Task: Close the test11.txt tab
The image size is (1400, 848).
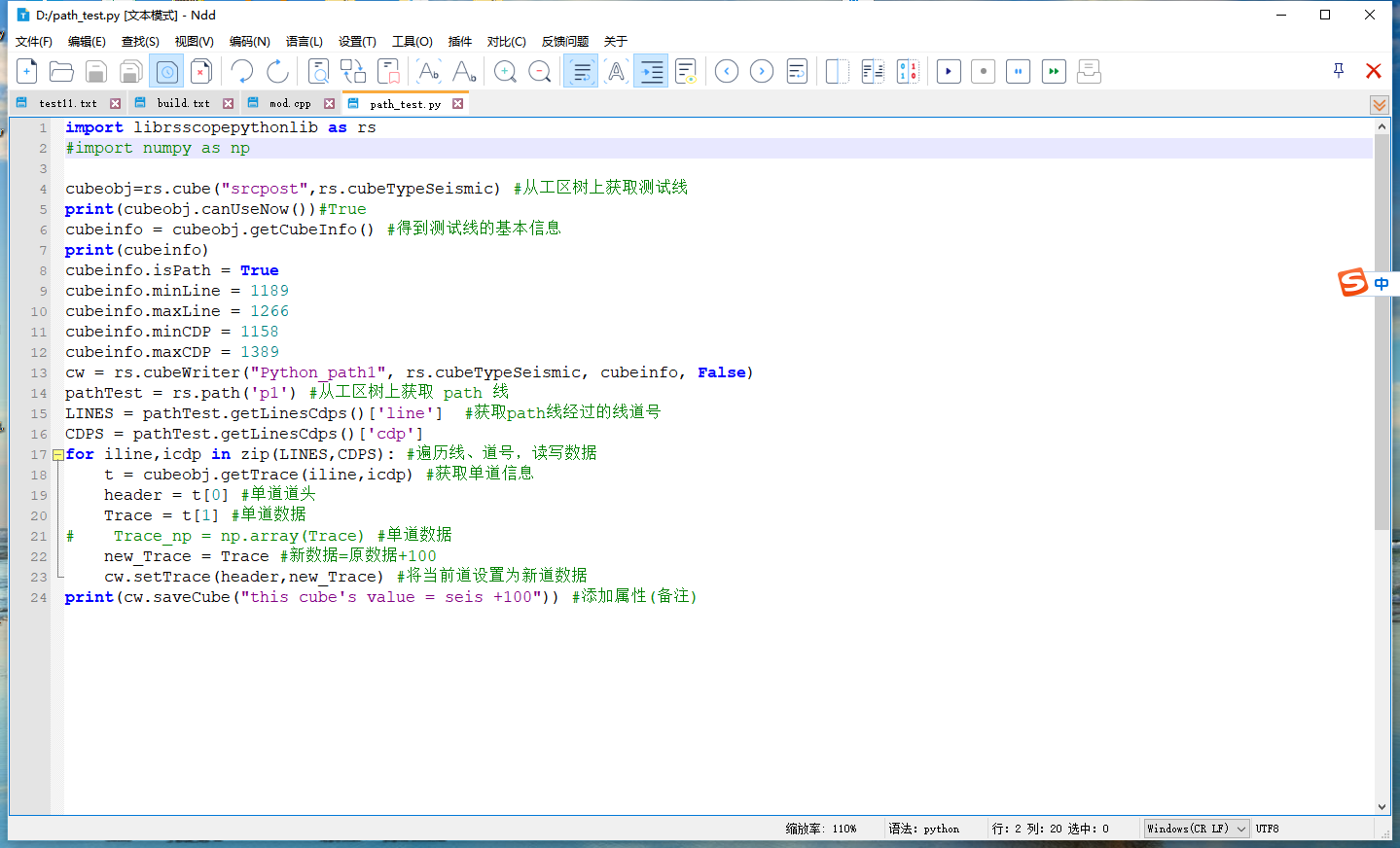Action: click(116, 103)
